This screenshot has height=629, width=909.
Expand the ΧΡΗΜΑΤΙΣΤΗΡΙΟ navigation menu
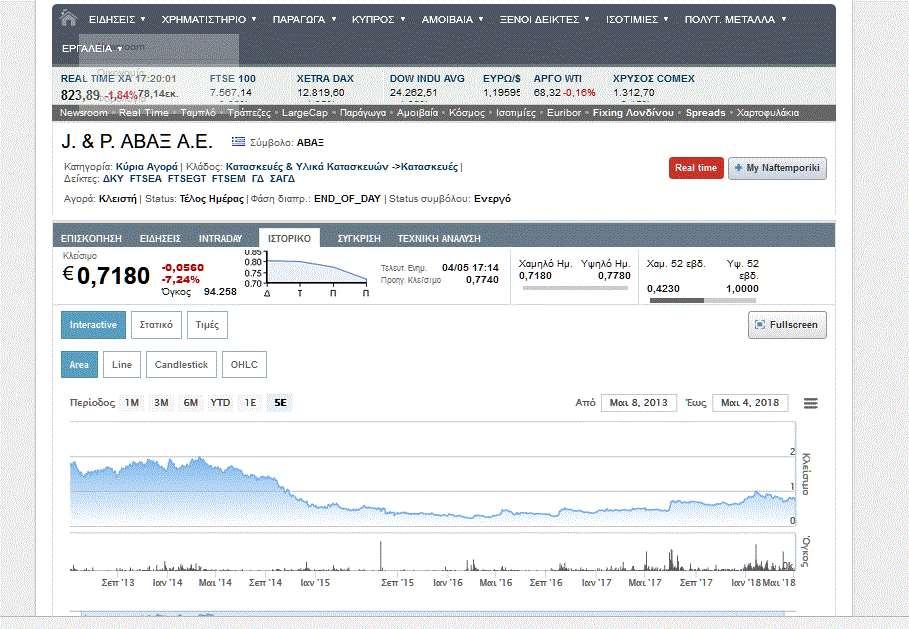pos(209,19)
